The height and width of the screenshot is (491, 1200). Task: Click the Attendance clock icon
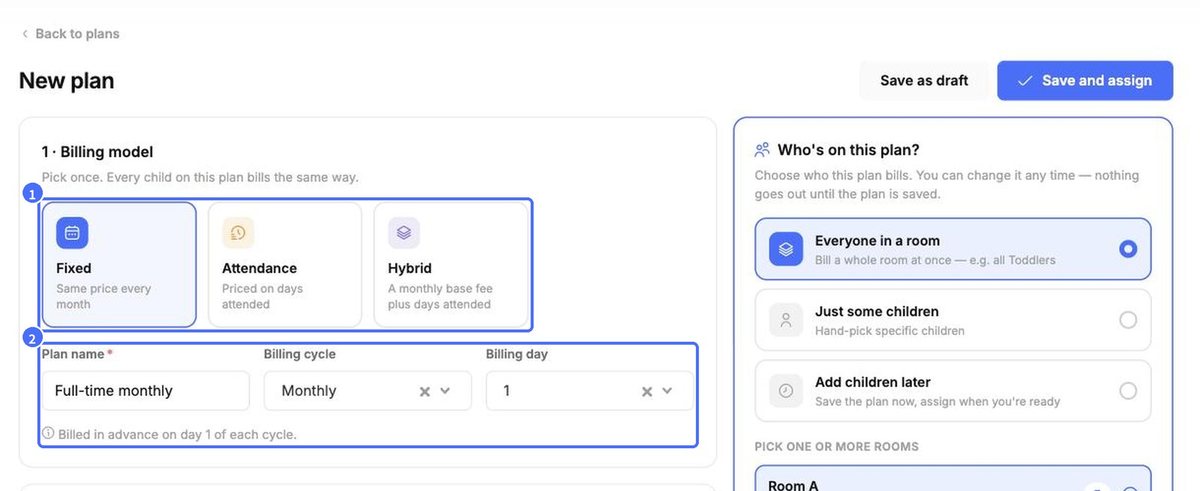click(238, 233)
